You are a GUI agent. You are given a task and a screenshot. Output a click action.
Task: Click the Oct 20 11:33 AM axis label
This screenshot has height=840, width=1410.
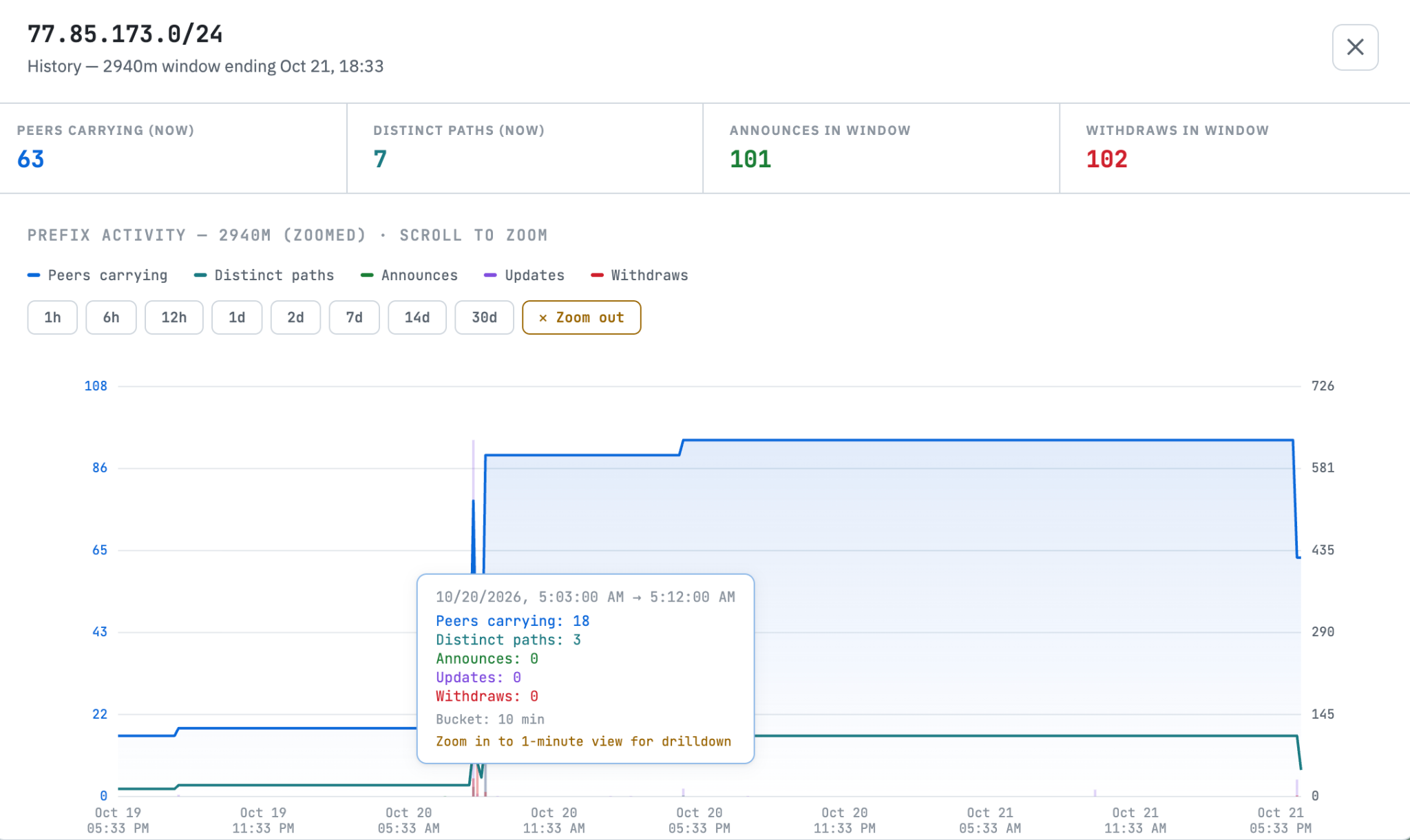point(554,820)
